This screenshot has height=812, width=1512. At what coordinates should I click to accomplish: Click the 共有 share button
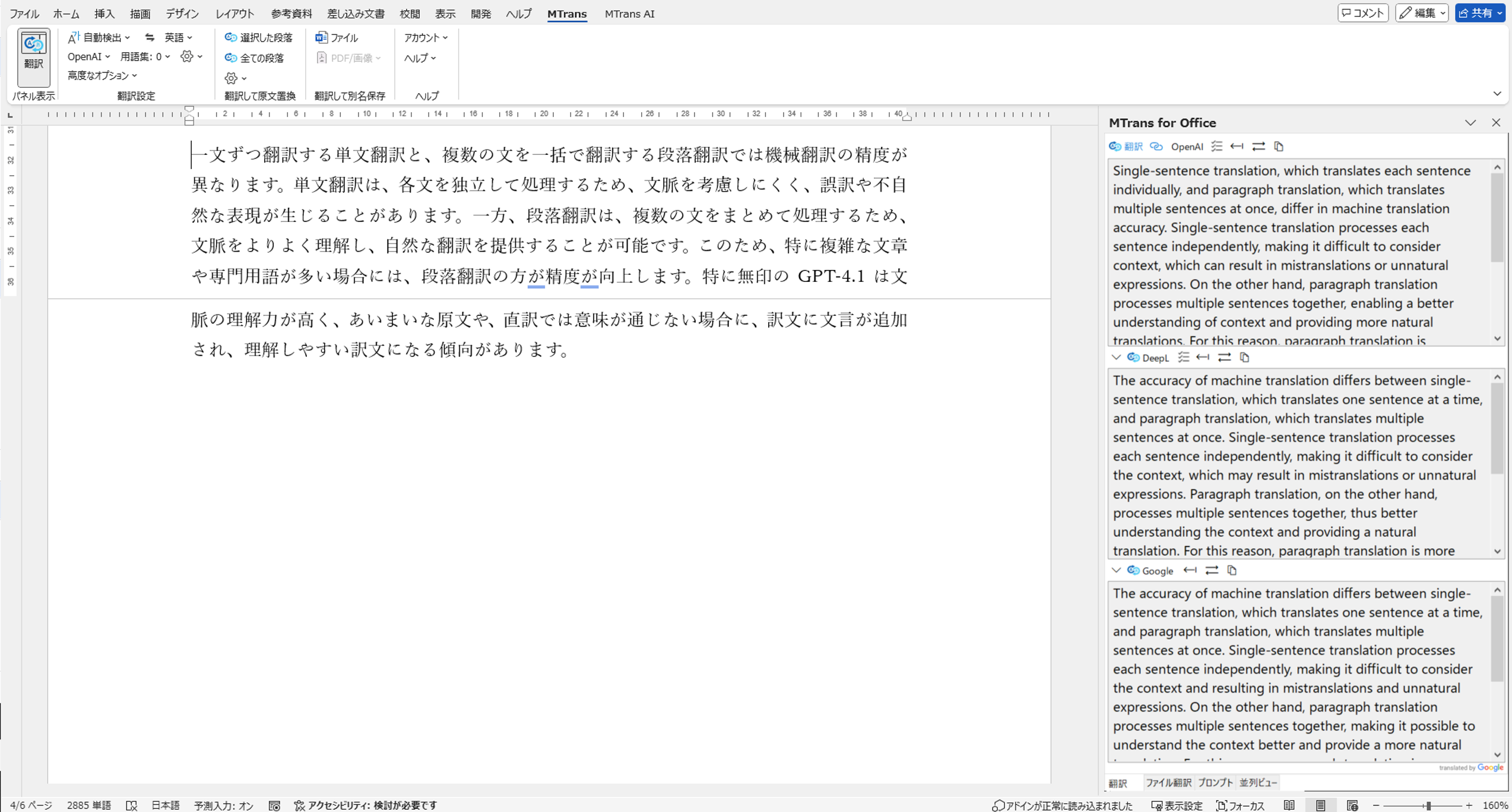point(1480,12)
